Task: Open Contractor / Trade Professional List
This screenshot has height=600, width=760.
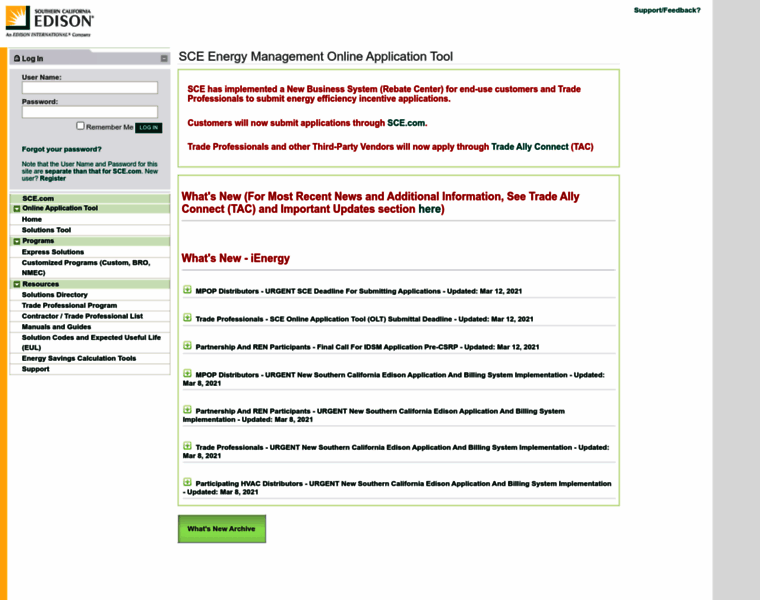Action: point(82,316)
